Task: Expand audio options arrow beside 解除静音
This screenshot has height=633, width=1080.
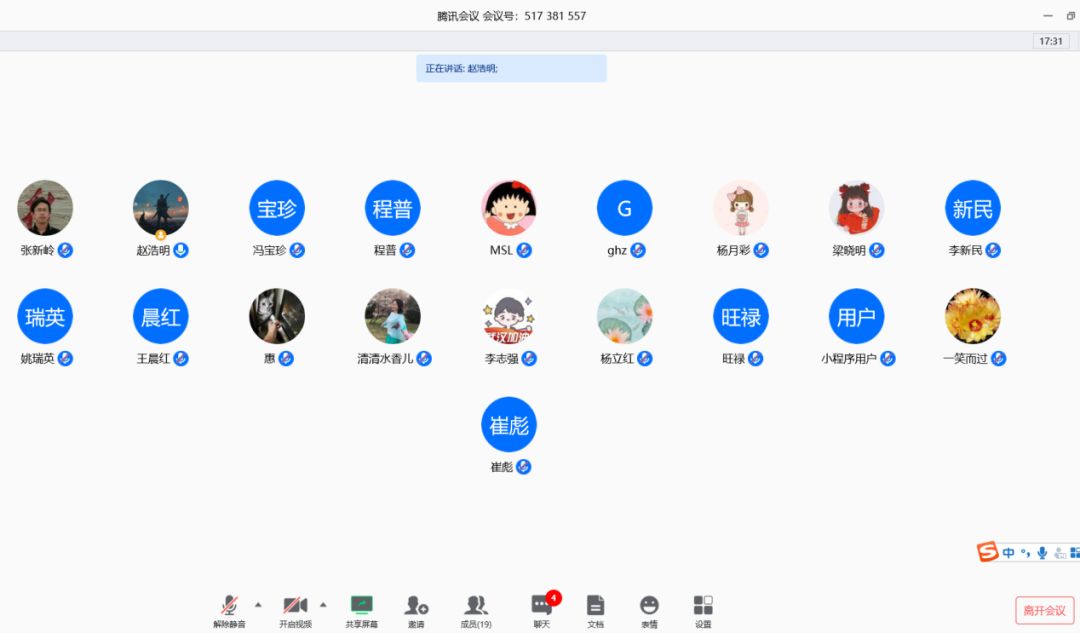Action: tap(258, 604)
